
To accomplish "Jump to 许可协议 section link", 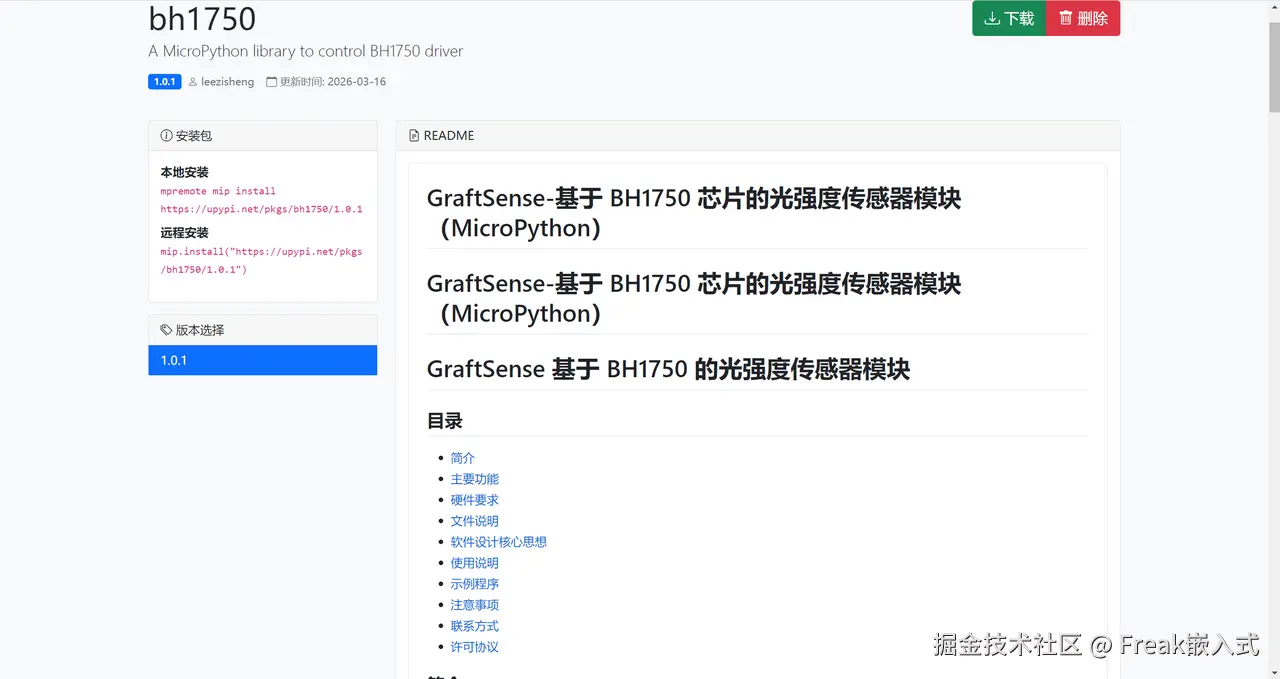I will (x=474, y=647).
